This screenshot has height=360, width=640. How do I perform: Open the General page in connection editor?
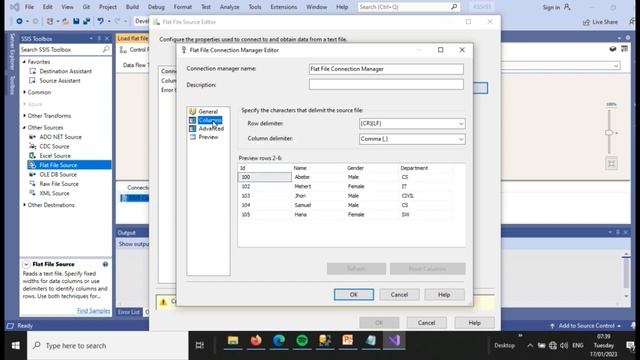click(208, 111)
